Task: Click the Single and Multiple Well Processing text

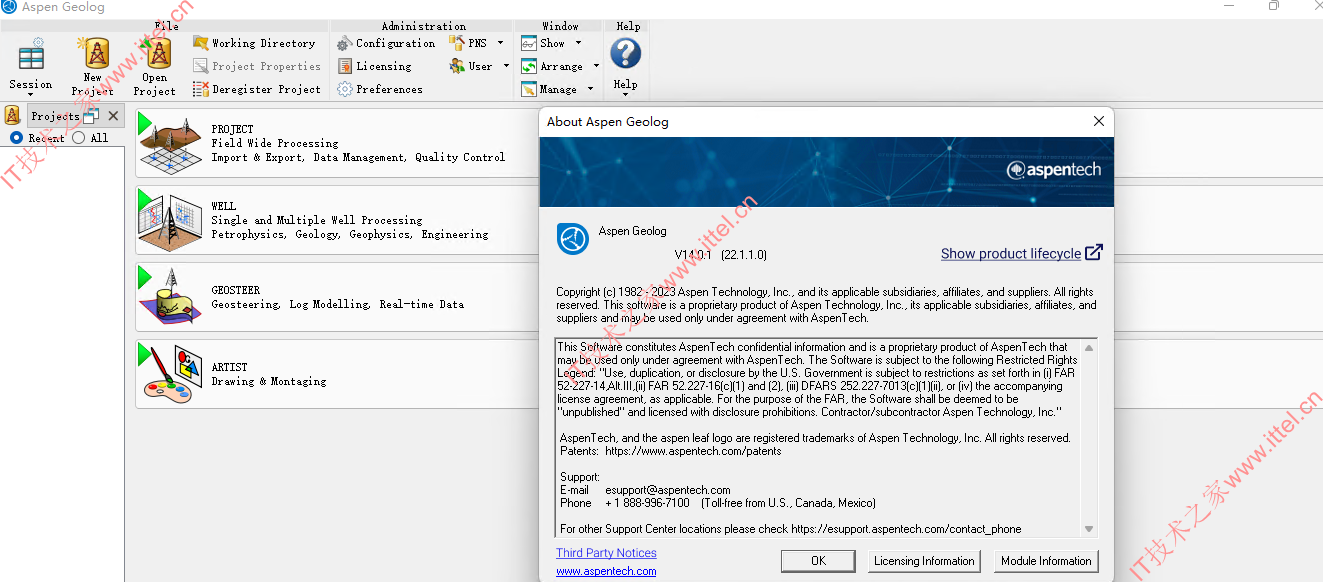Action: pos(316,220)
